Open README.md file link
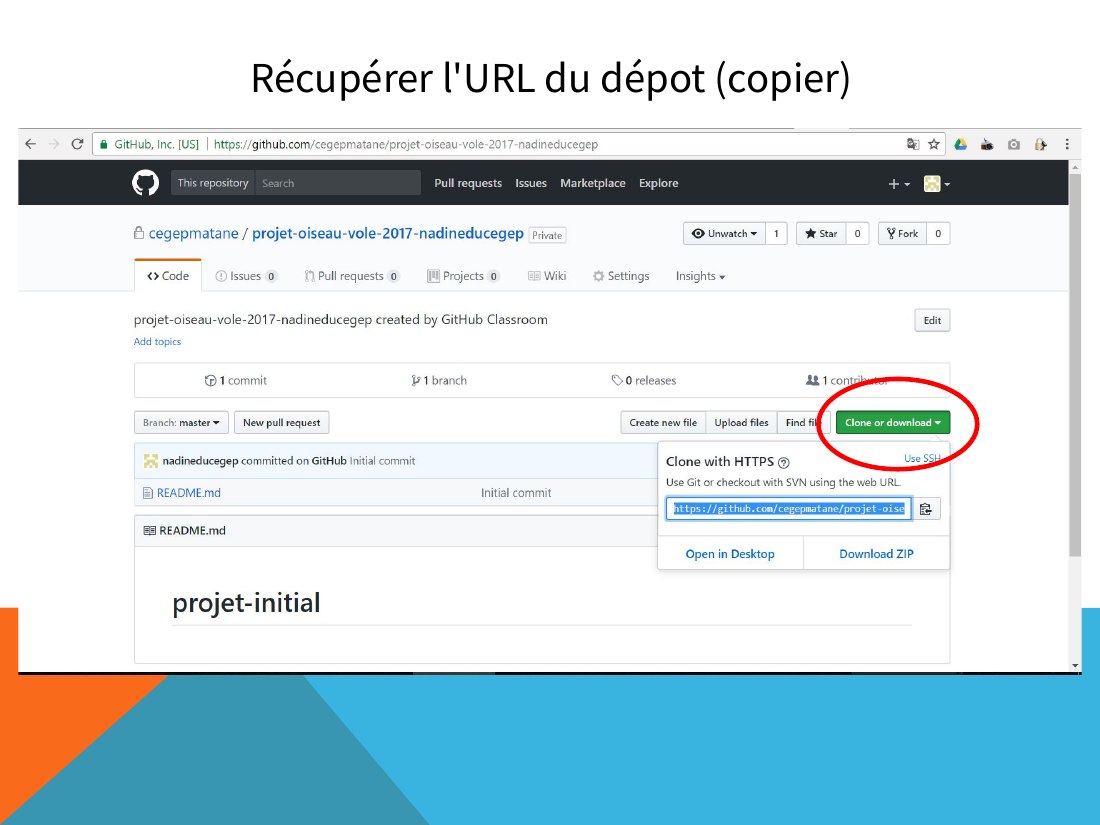This screenshot has width=1100, height=825. coord(189,493)
